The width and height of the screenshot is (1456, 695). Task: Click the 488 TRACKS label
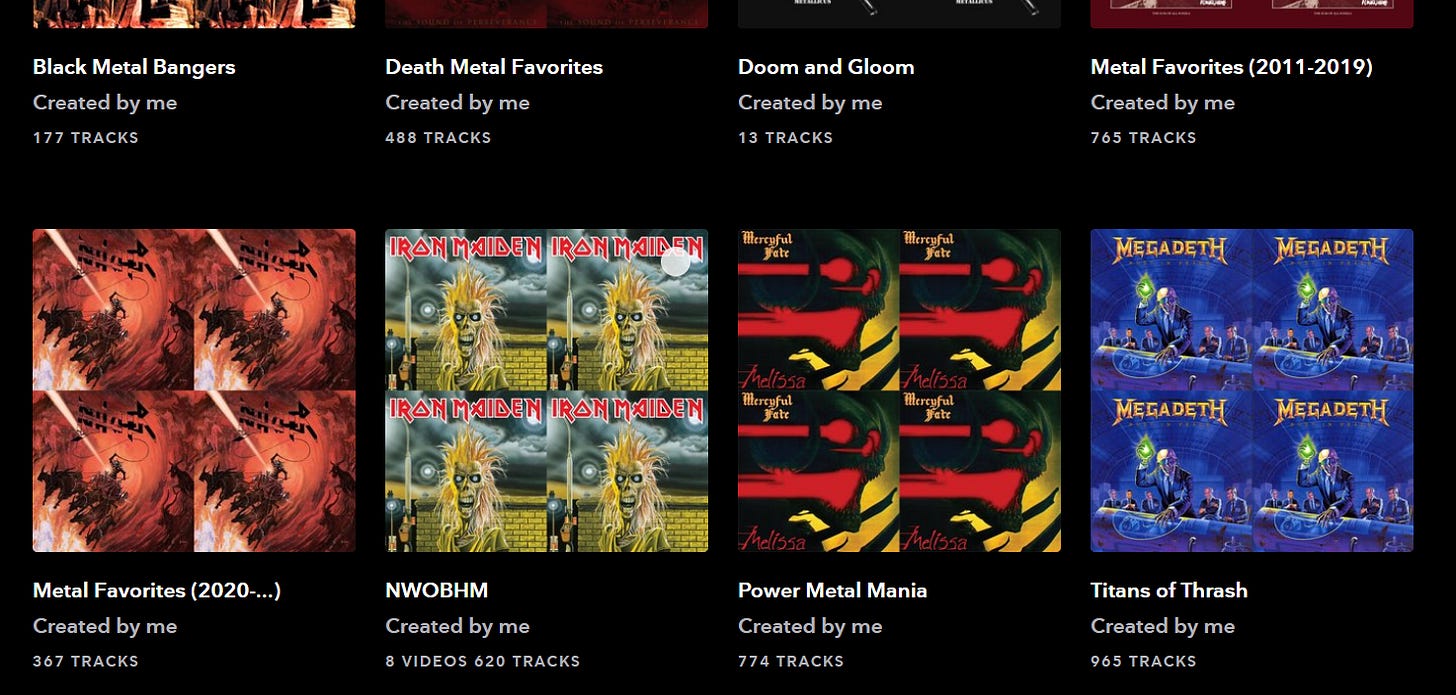point(438,138)
